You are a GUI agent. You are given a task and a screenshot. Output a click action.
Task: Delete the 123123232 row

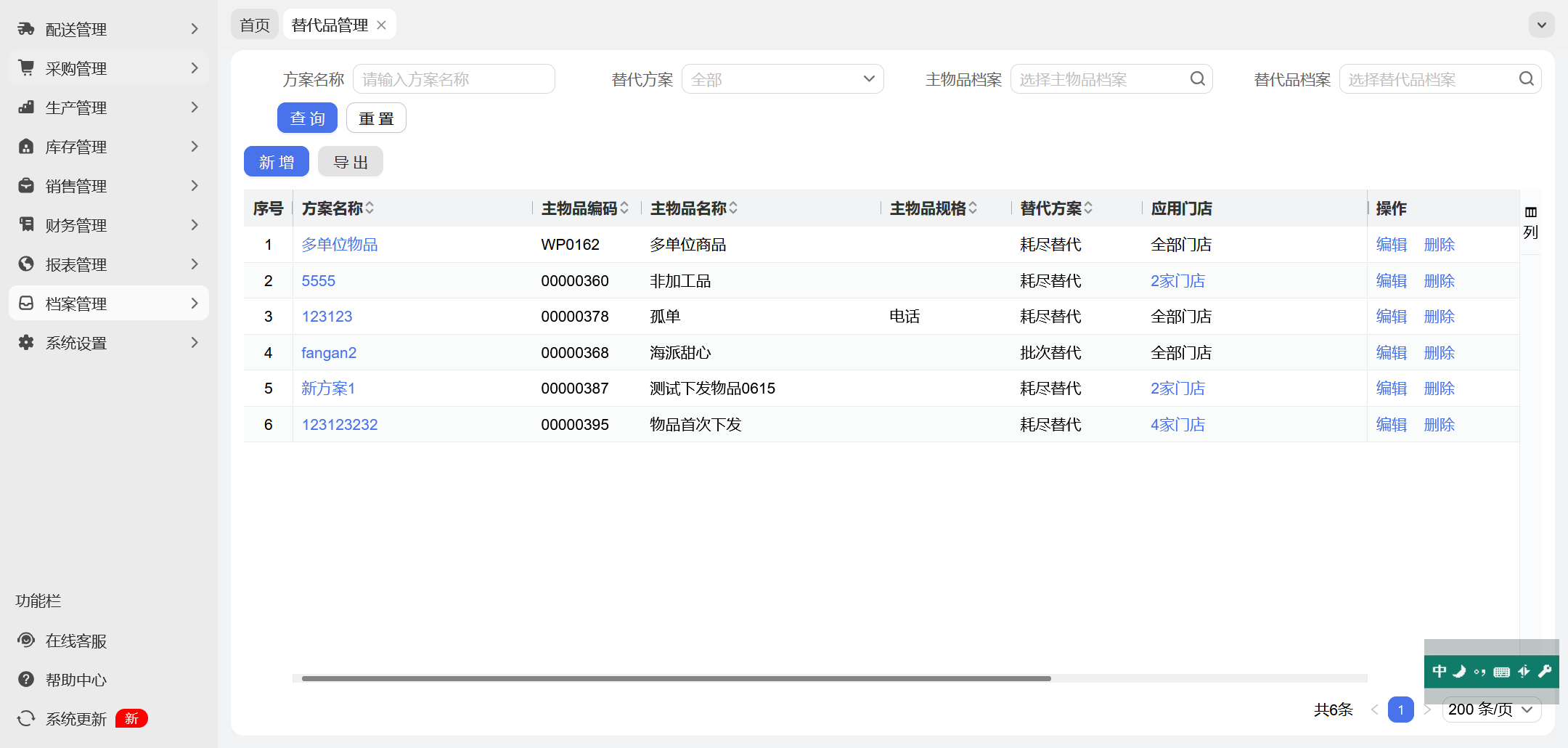[x=1440, y=425]
